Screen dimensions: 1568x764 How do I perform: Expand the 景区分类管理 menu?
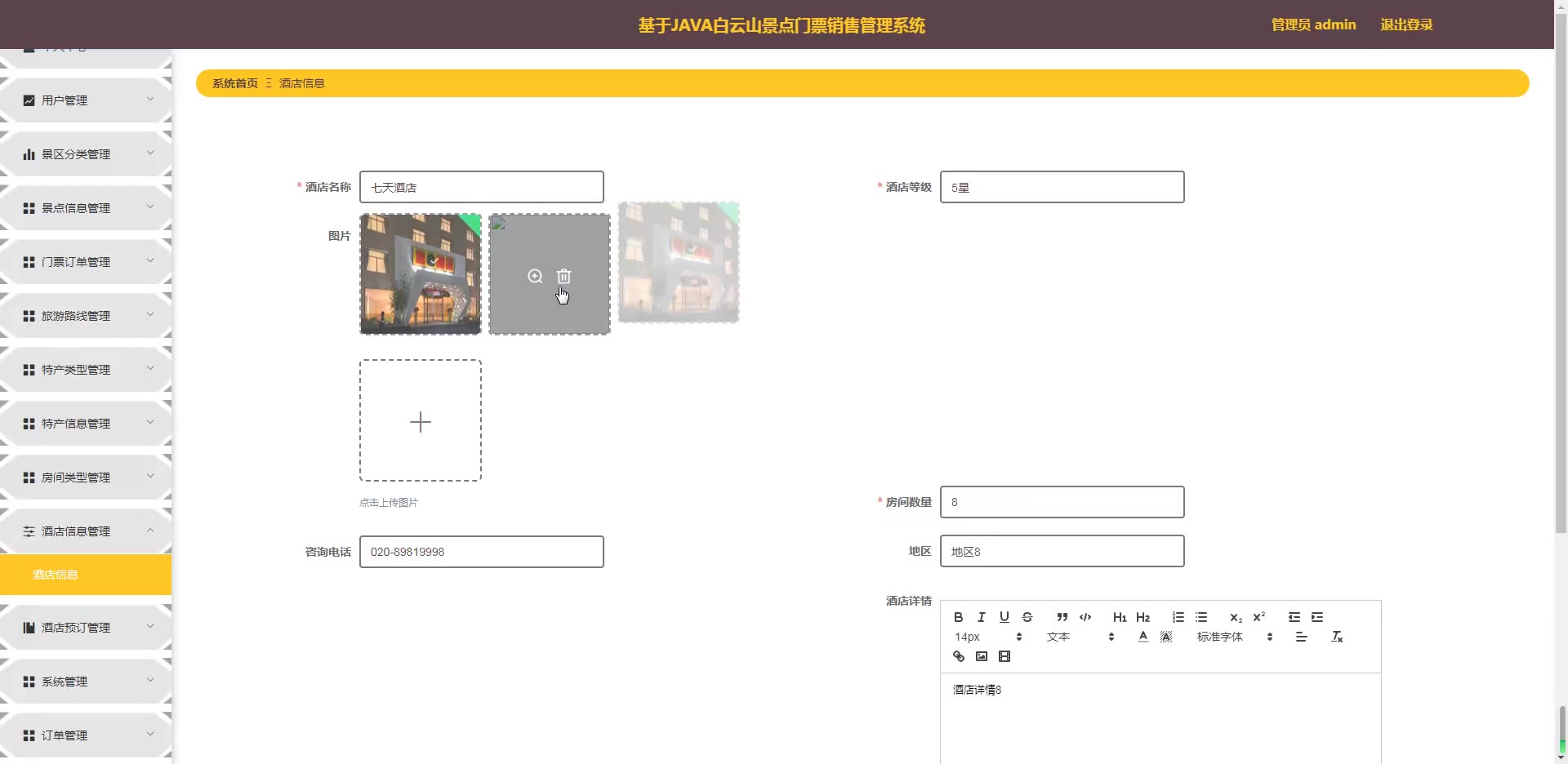(86, 154)
